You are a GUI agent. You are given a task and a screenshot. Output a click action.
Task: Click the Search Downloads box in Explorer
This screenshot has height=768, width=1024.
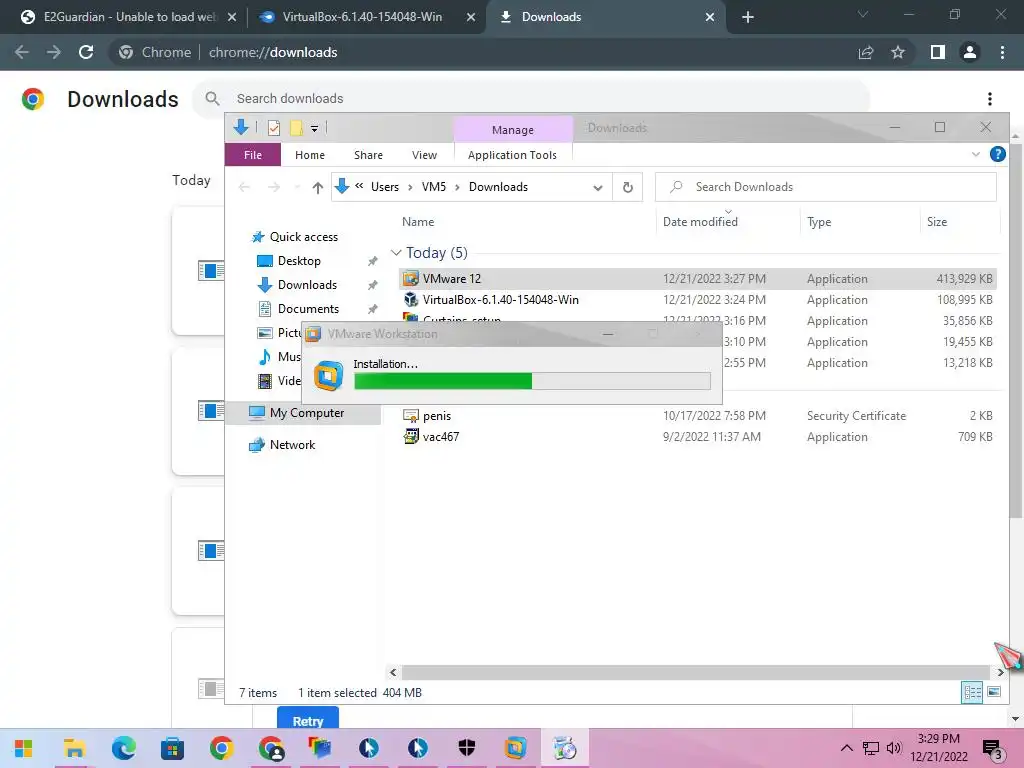[825, 187]
